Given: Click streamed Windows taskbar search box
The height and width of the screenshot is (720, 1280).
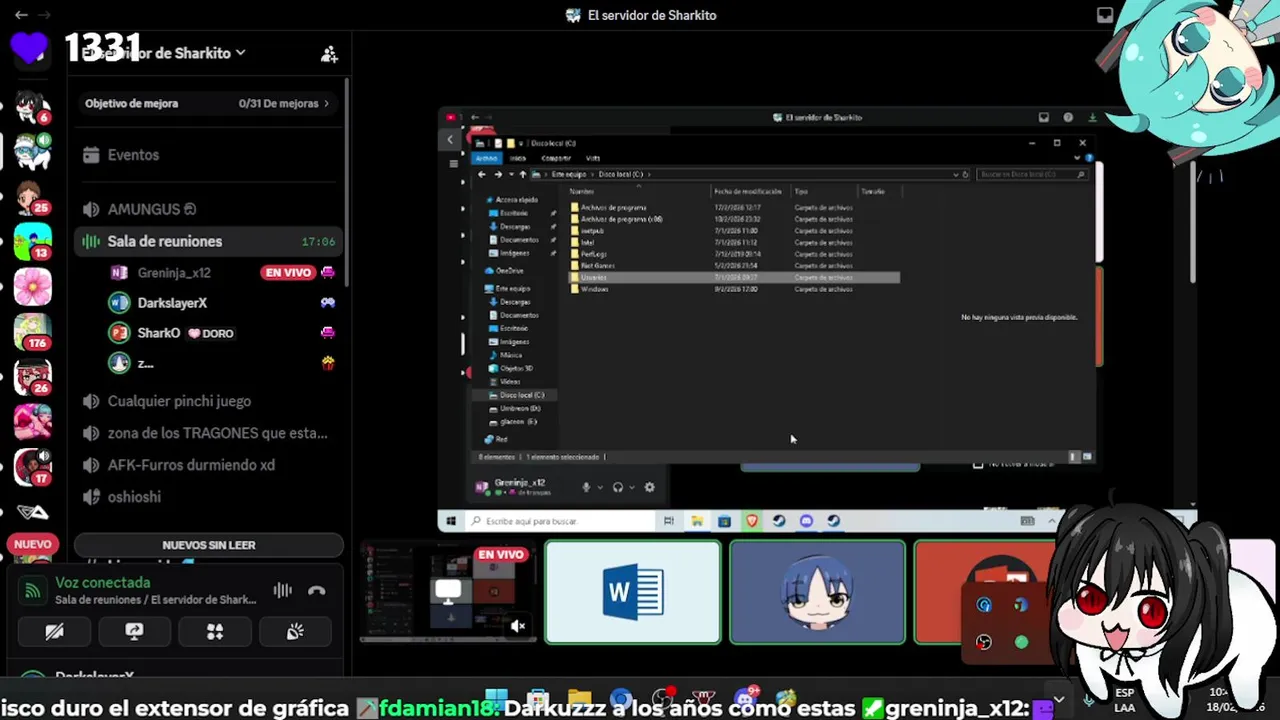Looking at the screenshot, I should 560,521.
